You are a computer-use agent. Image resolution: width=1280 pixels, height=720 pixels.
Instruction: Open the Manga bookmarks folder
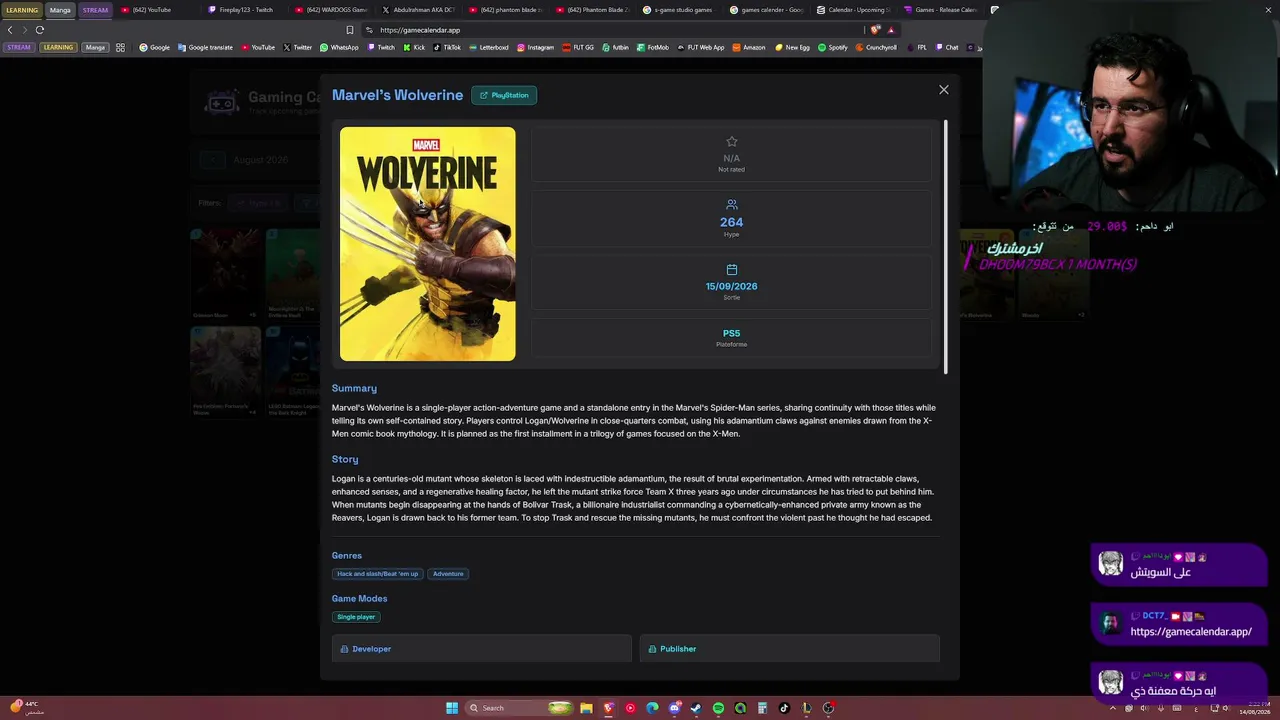click(x=95, y=47)
